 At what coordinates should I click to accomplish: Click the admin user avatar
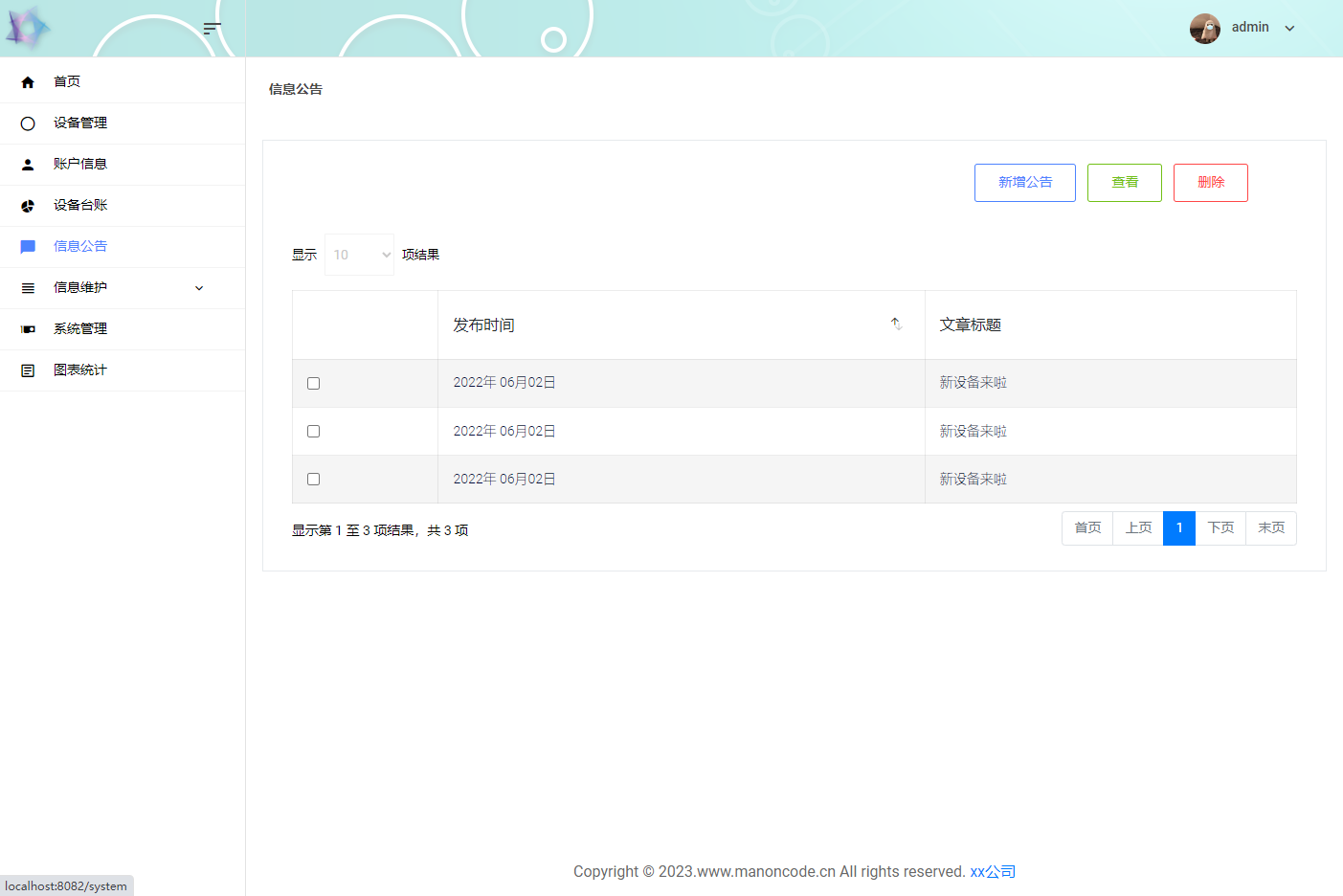(x=1205, y=29)
